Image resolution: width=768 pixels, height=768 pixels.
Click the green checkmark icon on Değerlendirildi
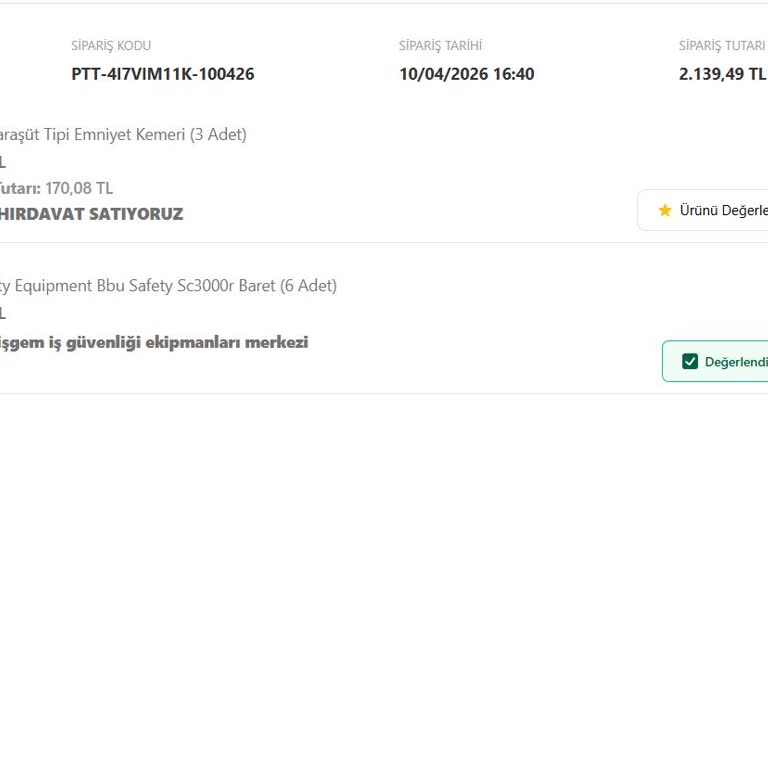pyautogui.click(x=690, y=361)
